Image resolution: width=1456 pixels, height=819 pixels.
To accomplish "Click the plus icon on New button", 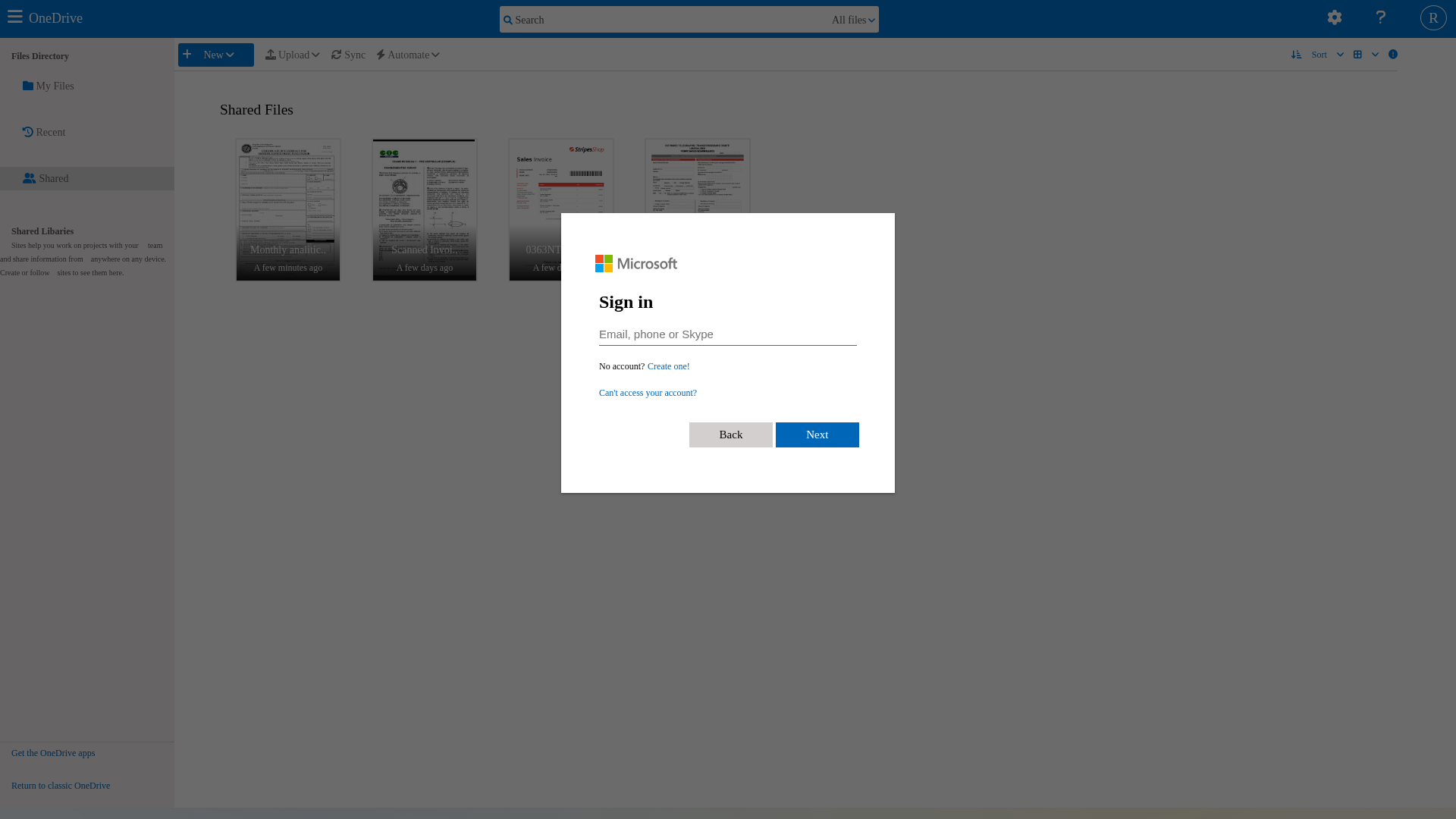I will coord(187,54).
